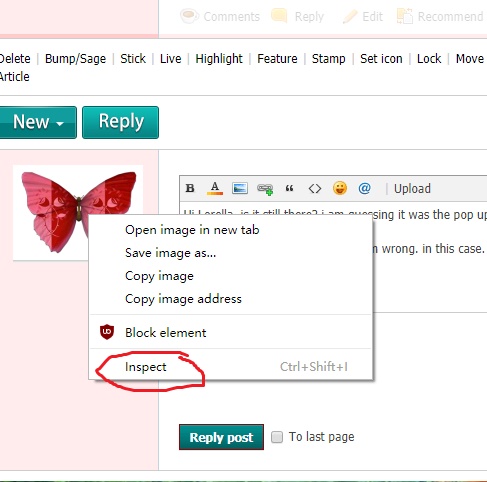Click the Set icon moderation link
The image size is (487, 482).
click(x=381, y=59)
